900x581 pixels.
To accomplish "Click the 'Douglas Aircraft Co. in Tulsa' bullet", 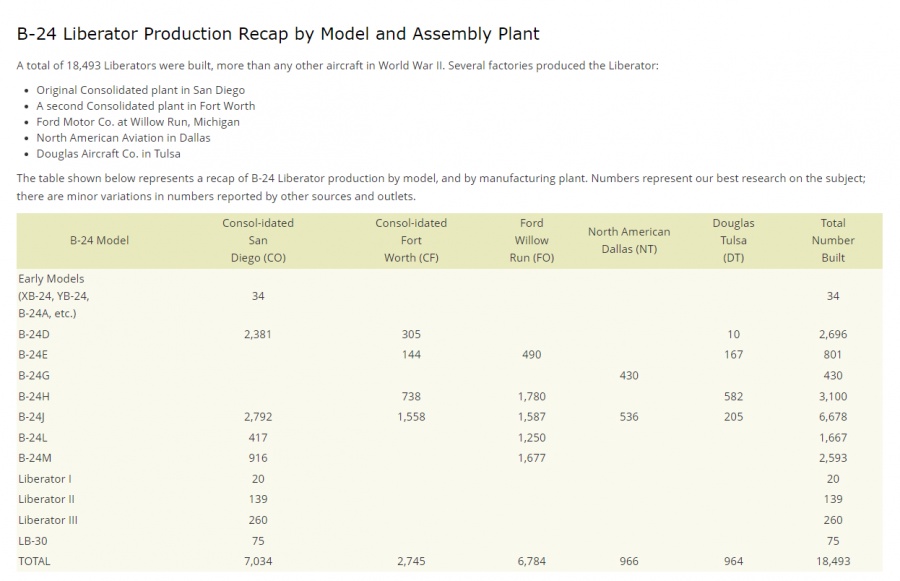I will [108, 154].
